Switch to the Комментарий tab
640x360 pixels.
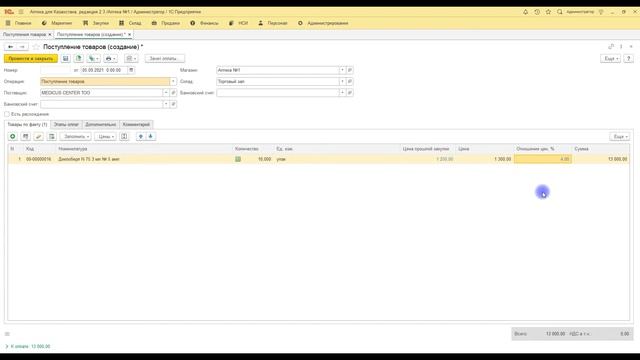136,124
